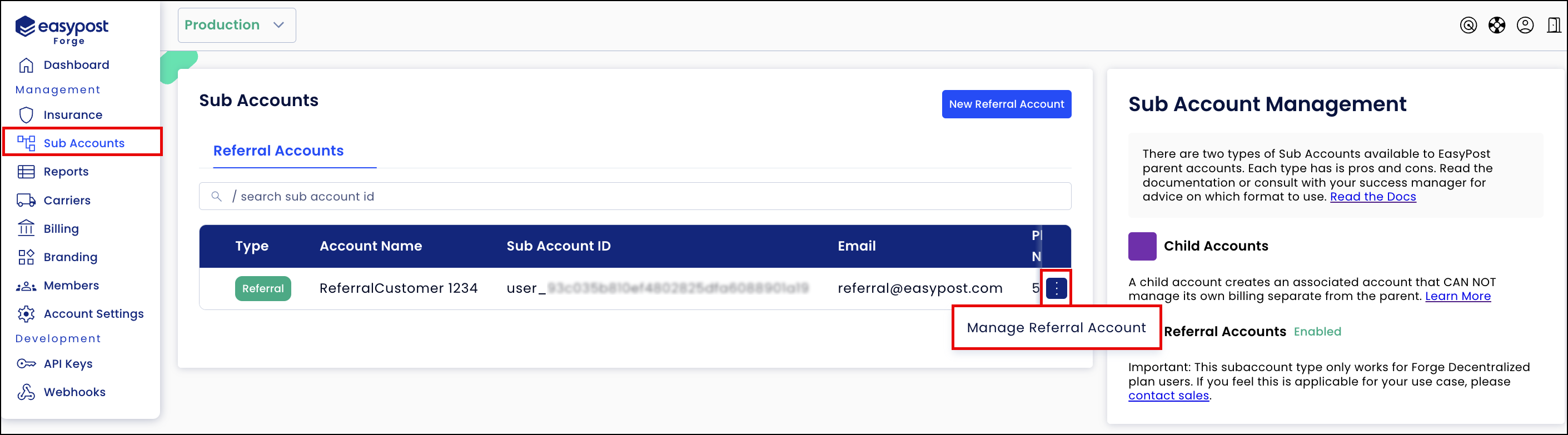Open Account Settings from sidebar
This screenshot has height=435, width=1568.
point(94,314)
